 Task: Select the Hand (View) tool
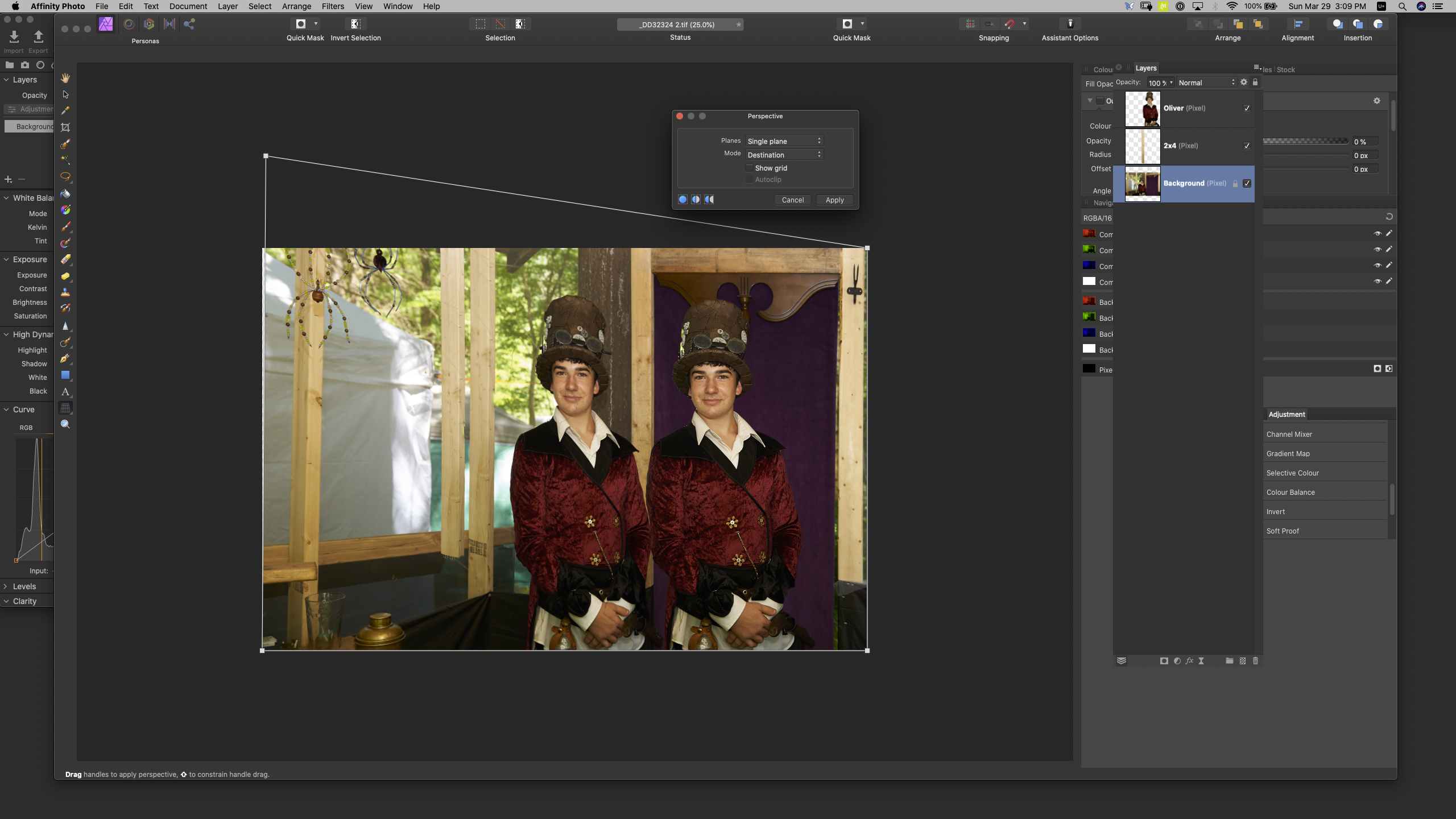65,78
